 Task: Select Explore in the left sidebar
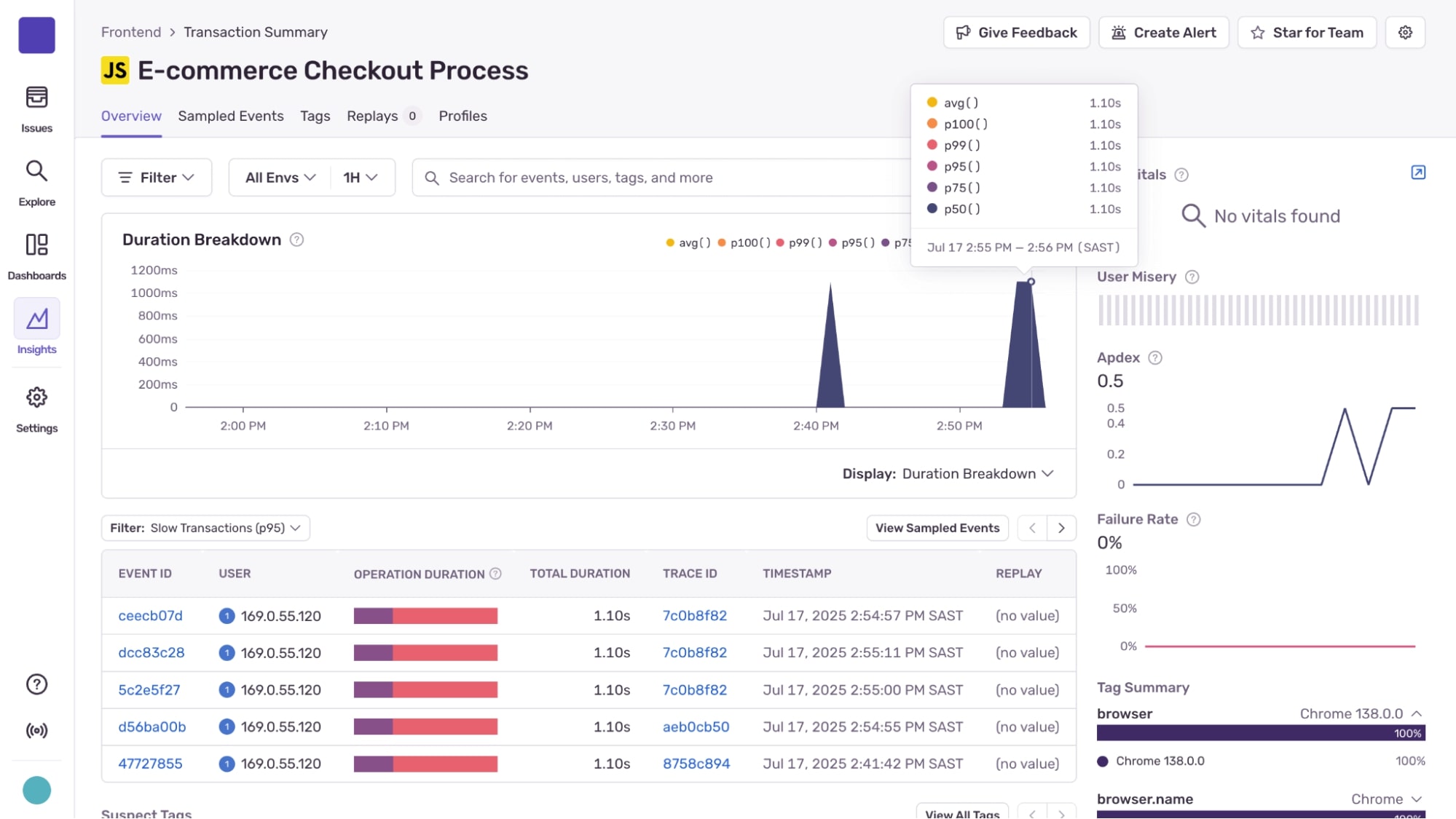36,182
